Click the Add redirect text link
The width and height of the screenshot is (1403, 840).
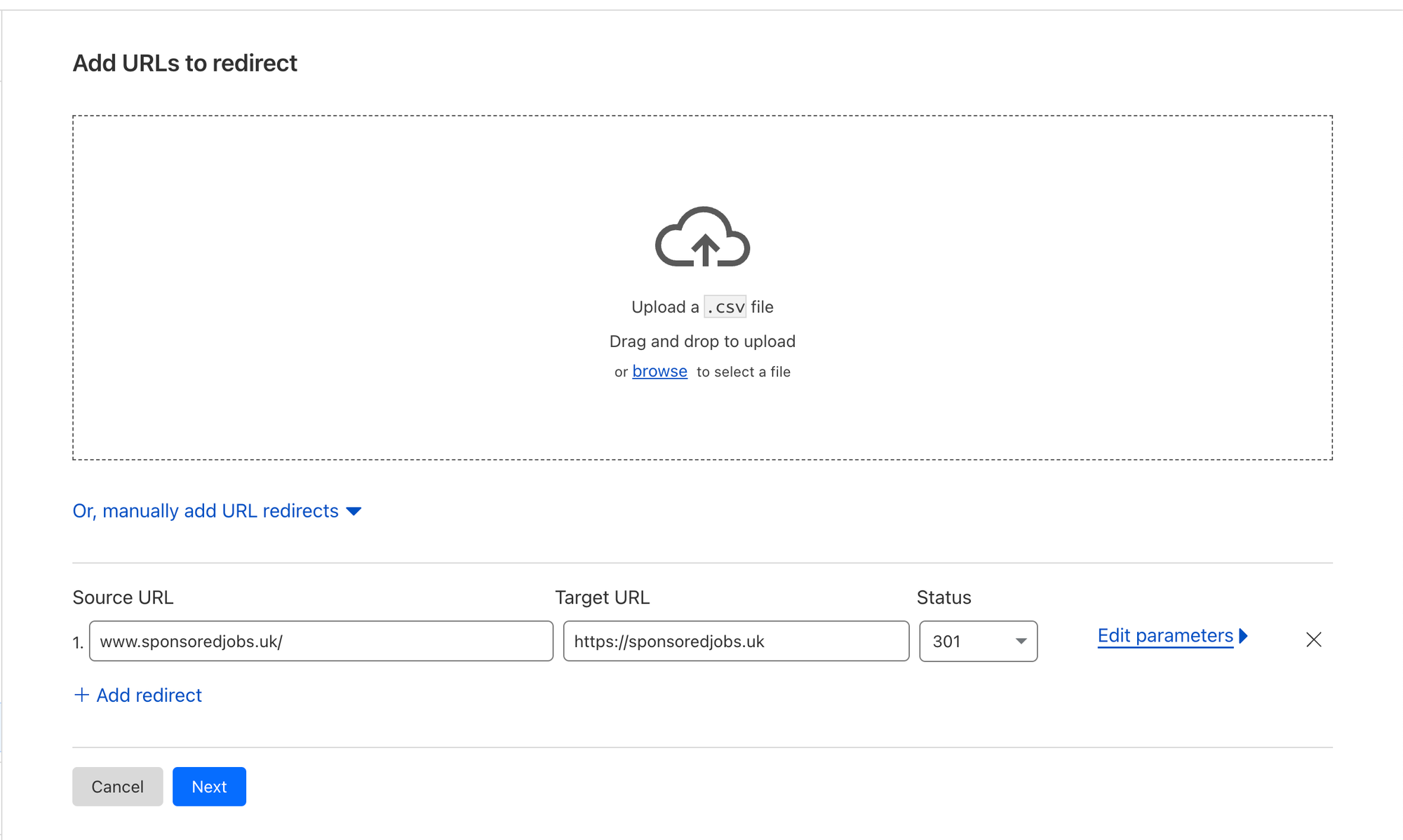149,695
